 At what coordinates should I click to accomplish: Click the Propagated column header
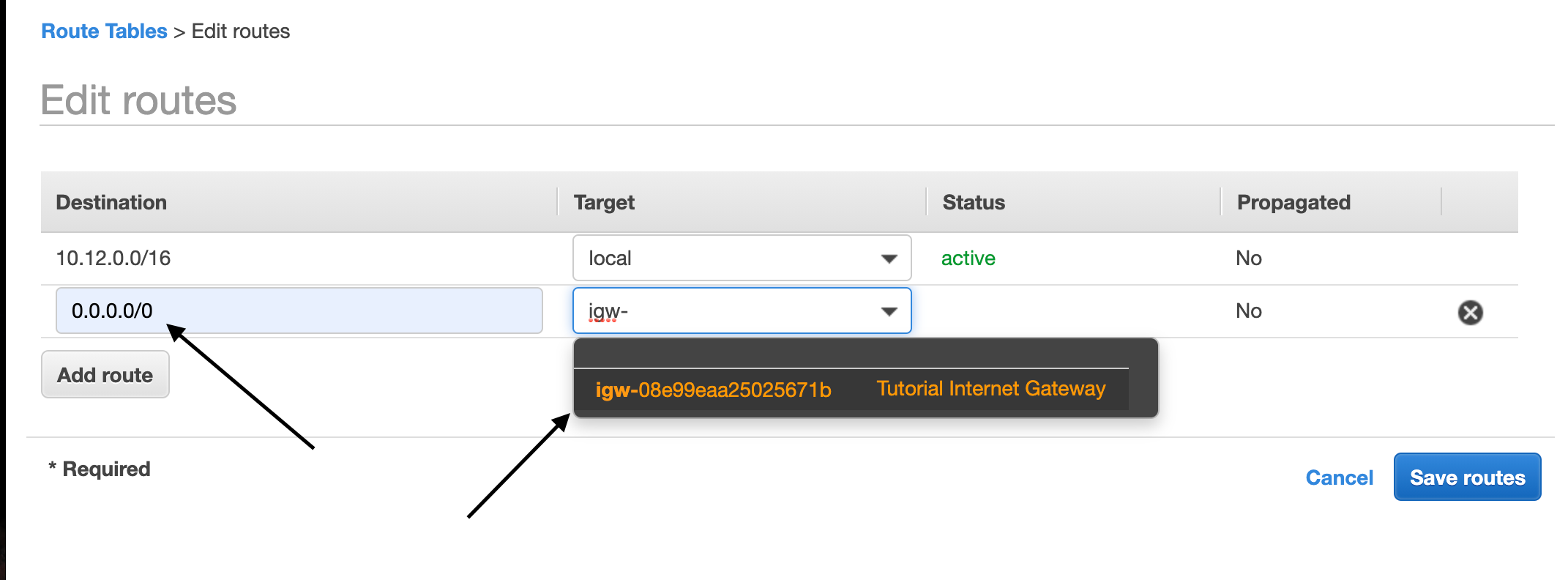click(x=1293, y=202)
